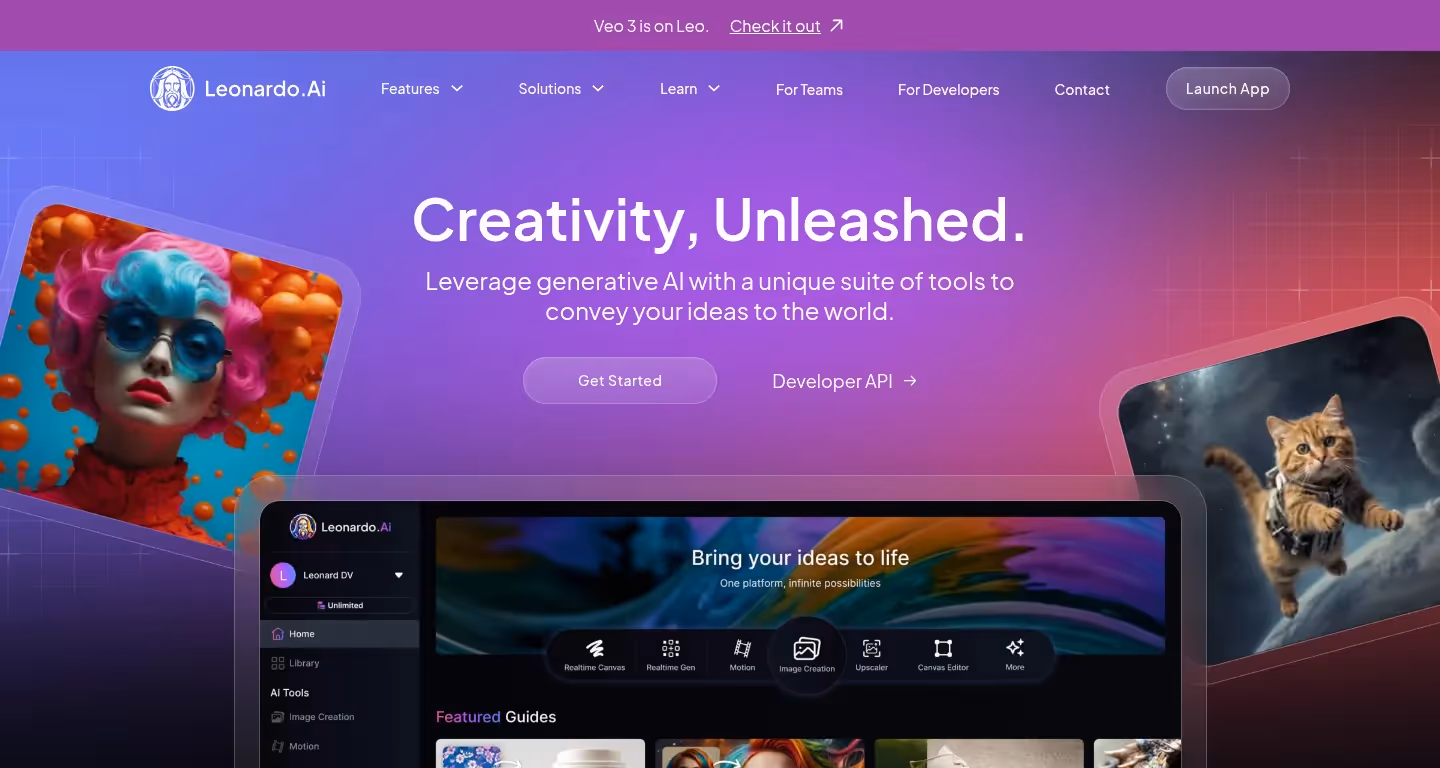Follow the Check it out link
Viewport: 1440px width, 768px height.
[775, 26]
